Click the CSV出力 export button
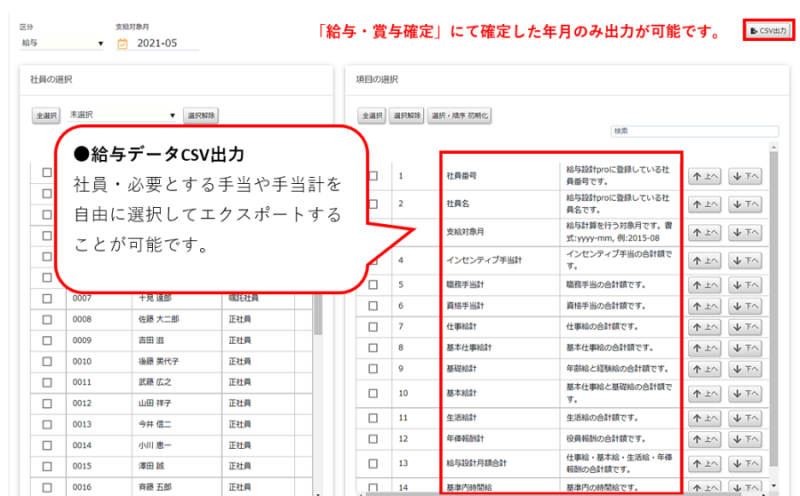The height and width of the screenshot is (496, 800). click(x=767, y=31)
